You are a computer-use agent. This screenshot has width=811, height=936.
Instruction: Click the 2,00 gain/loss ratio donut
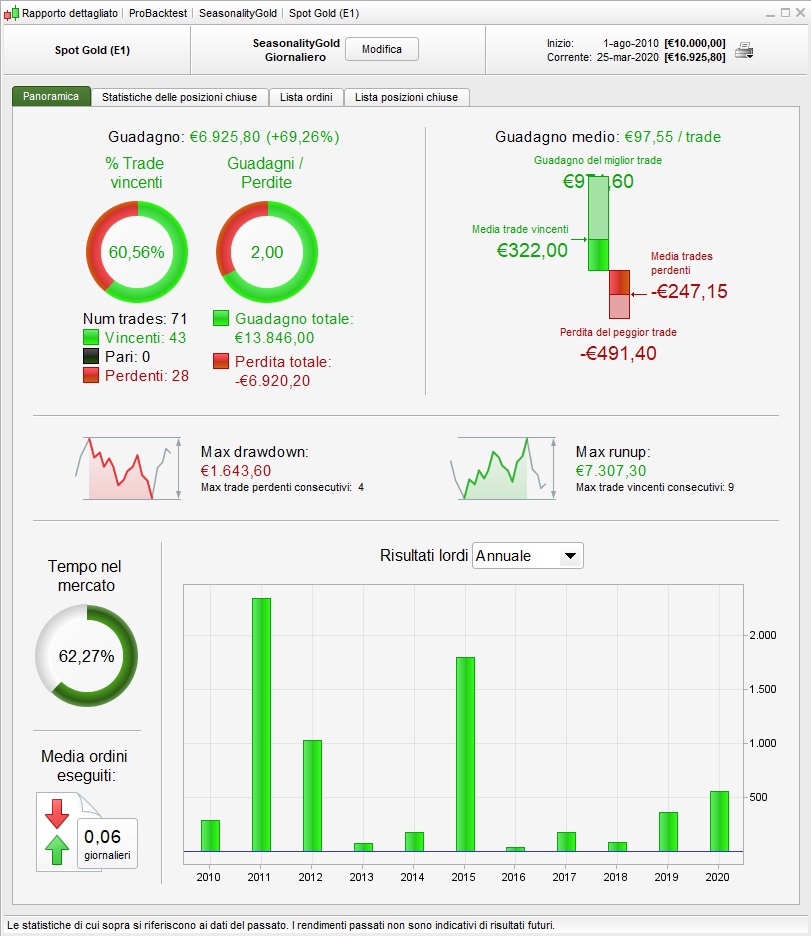267,252
